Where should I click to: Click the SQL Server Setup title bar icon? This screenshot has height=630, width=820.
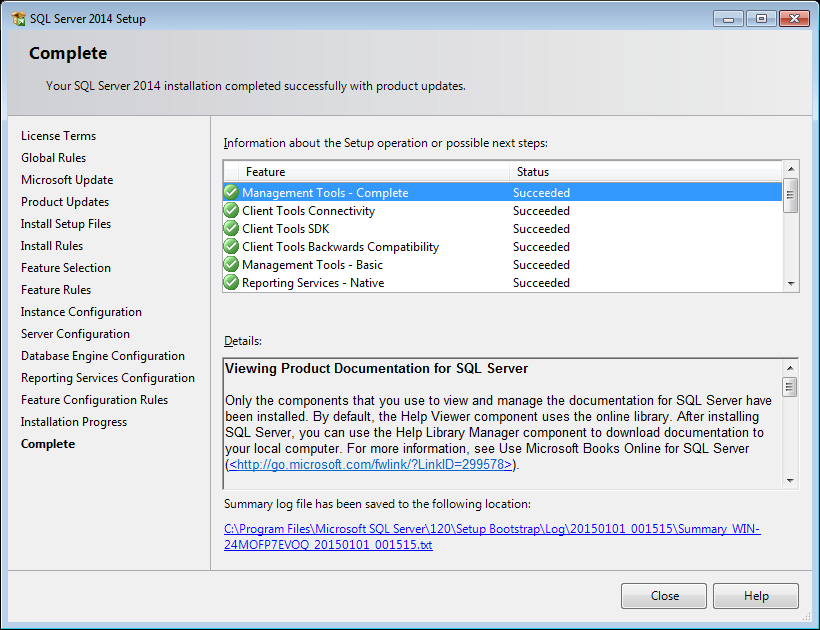[19, 19]
